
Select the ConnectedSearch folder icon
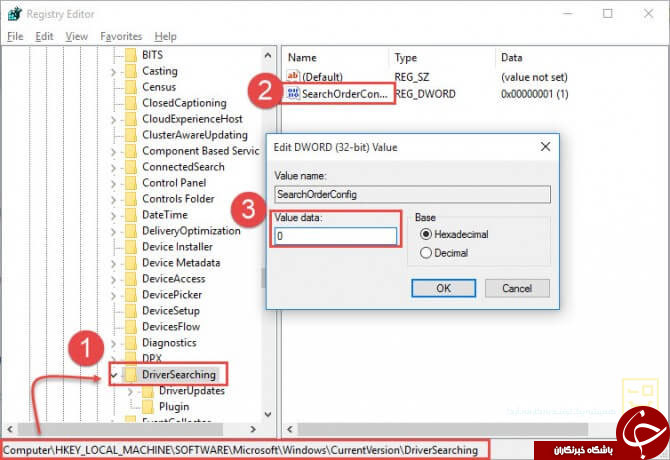131,167
